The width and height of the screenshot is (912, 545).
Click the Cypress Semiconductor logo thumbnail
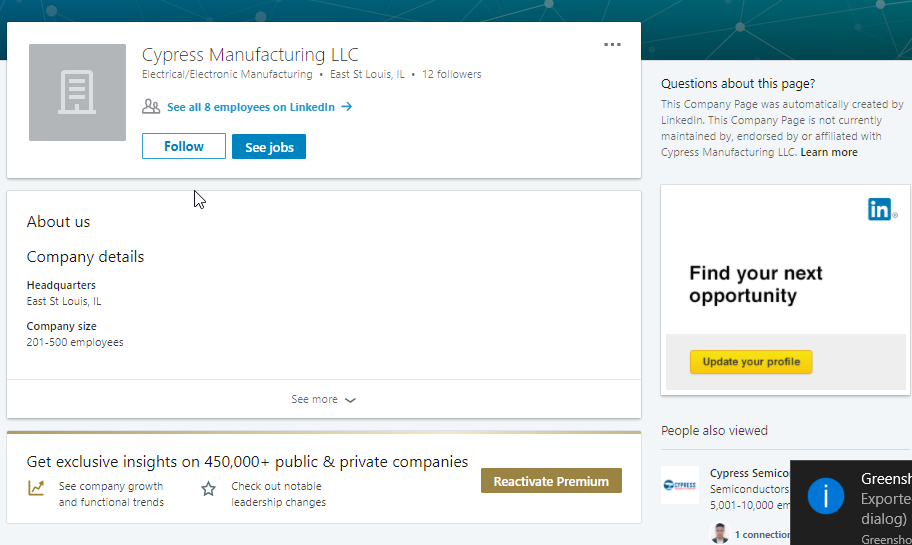pyautogui.click(x=680, y=485)
